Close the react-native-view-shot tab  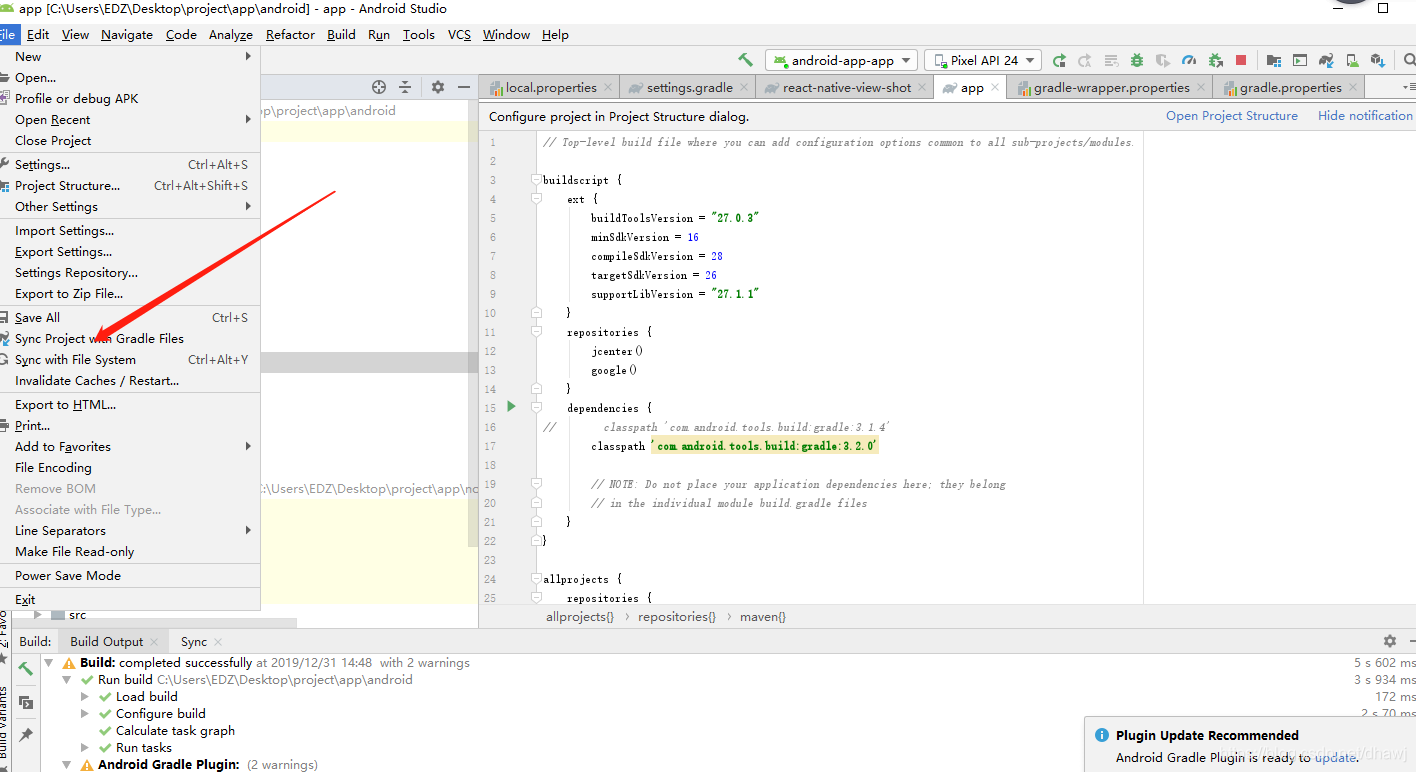coord(923,87)
